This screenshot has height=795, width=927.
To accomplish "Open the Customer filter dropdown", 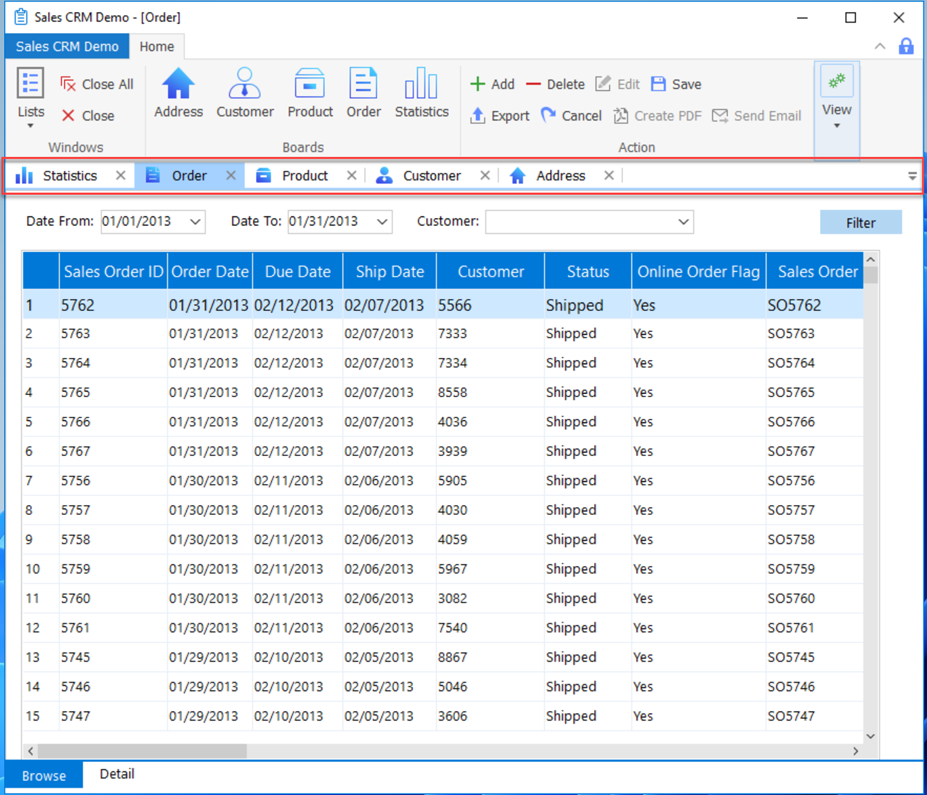I will [684, 222].
